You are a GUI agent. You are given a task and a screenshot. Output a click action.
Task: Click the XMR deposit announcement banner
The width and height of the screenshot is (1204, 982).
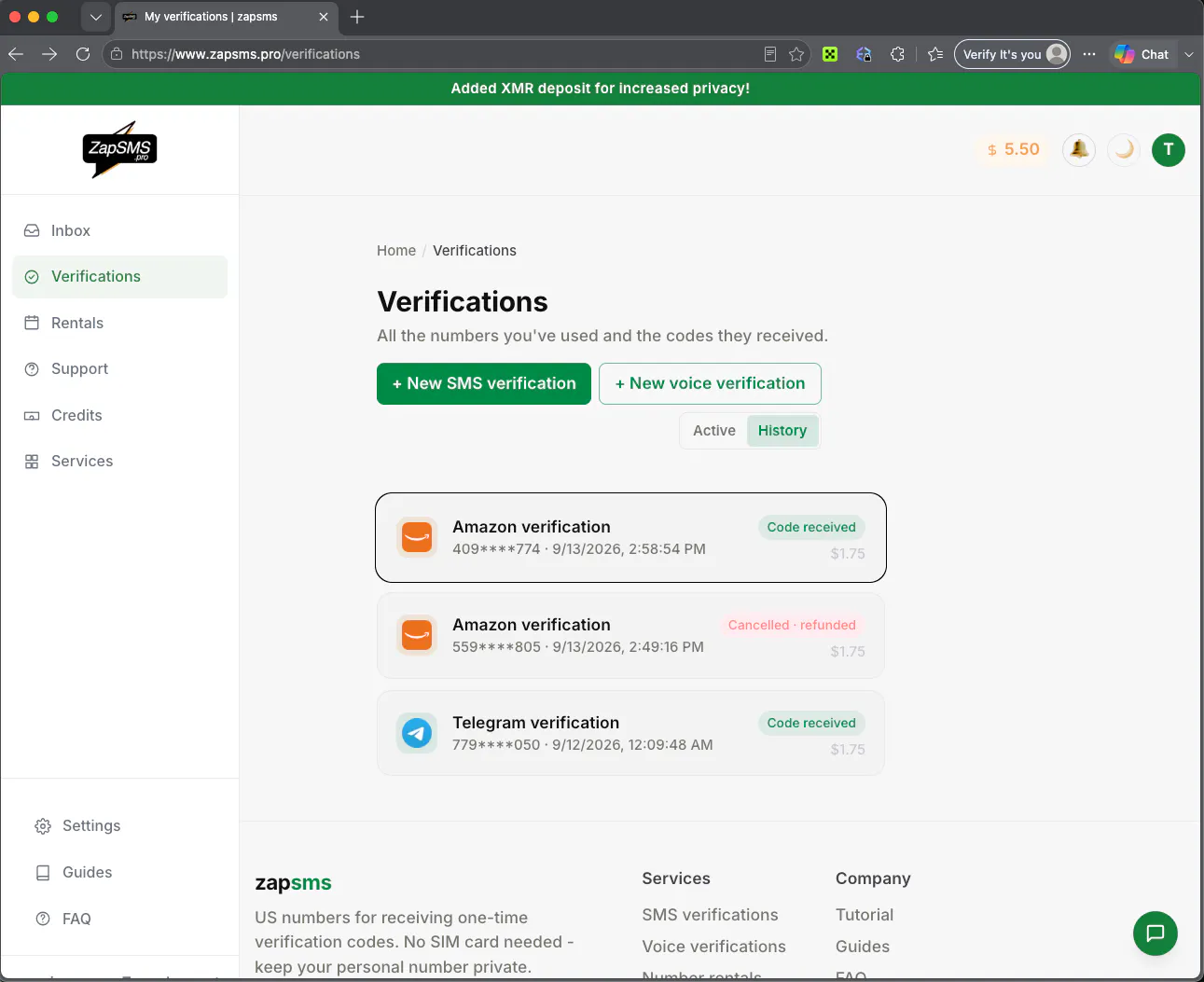601,89
